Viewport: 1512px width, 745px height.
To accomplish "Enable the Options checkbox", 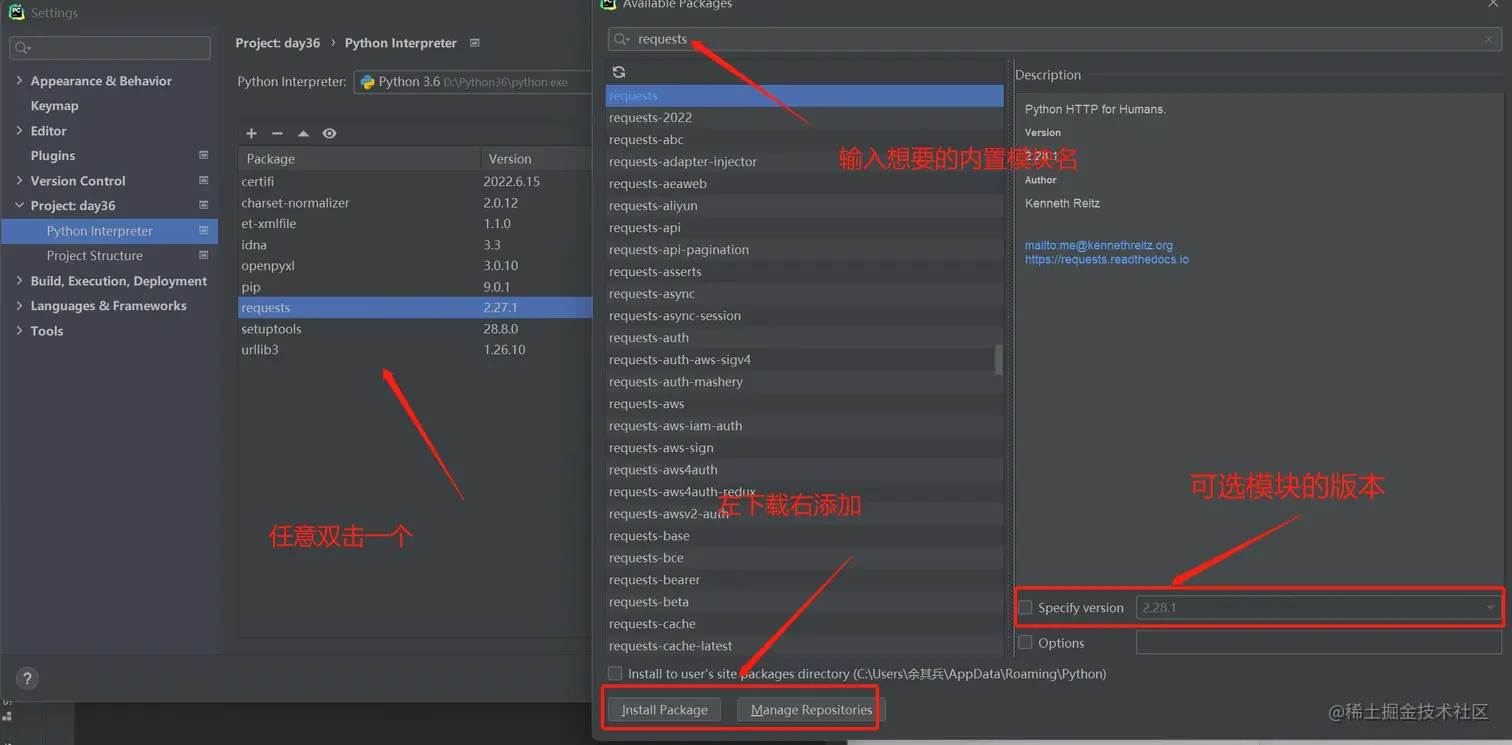I will pos(1025,642).
